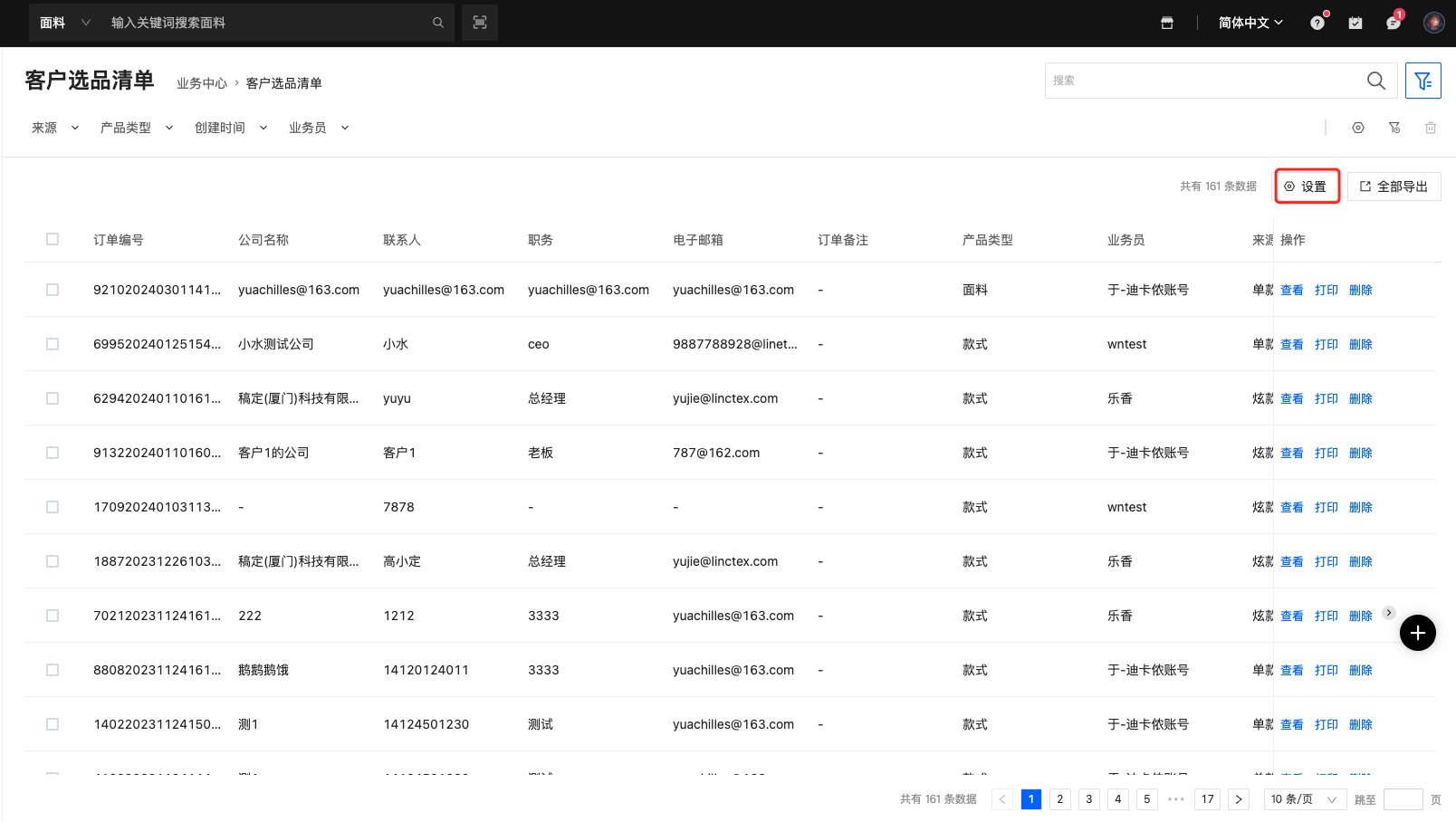Click the black plus floating button
The image size is (1456, 822).
tap(1418, 633)
